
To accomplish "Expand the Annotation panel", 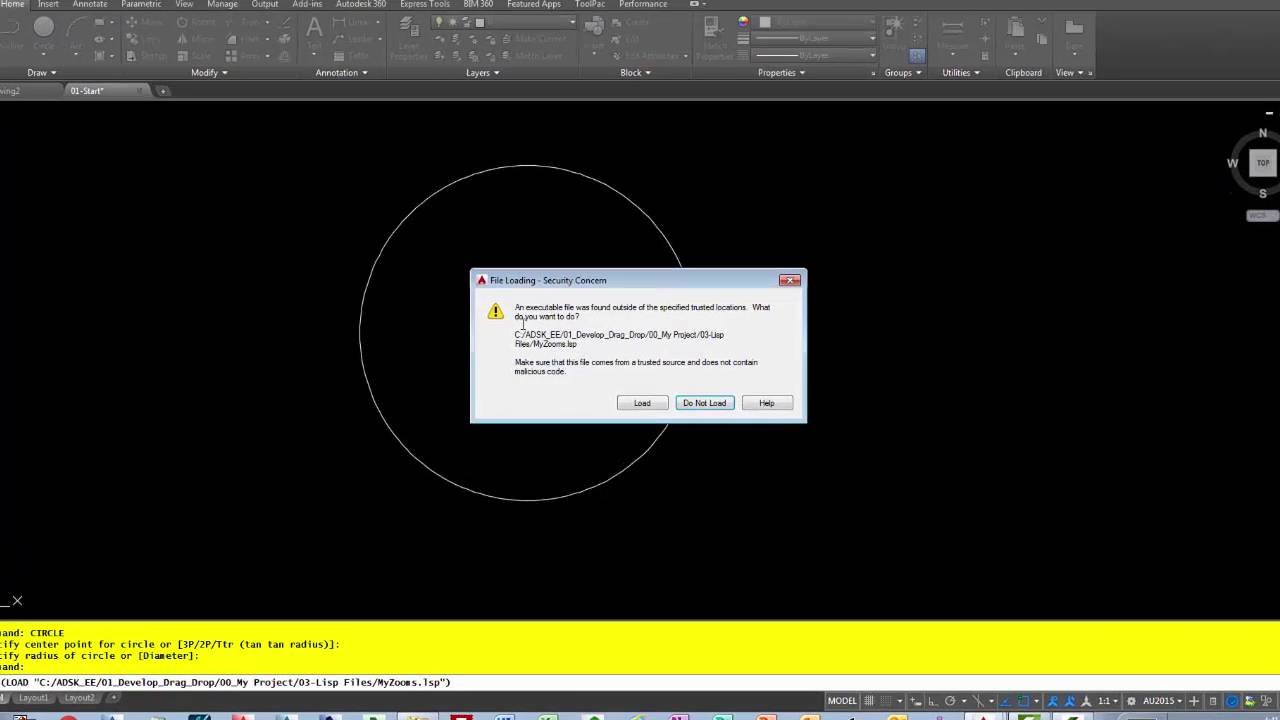I will [x=342, y=73].
